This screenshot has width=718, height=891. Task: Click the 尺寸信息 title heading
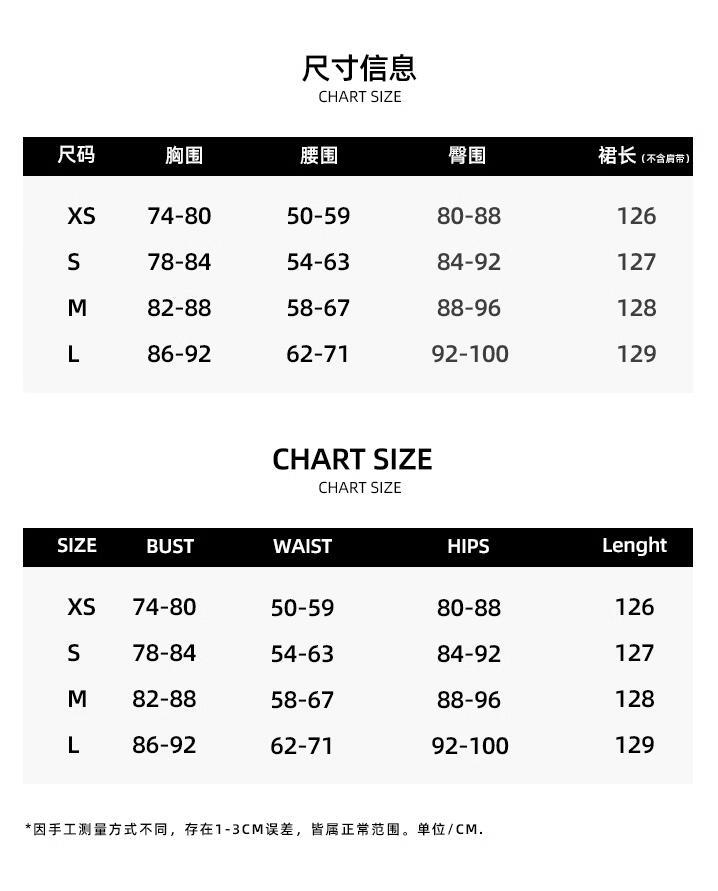point(359,68)
